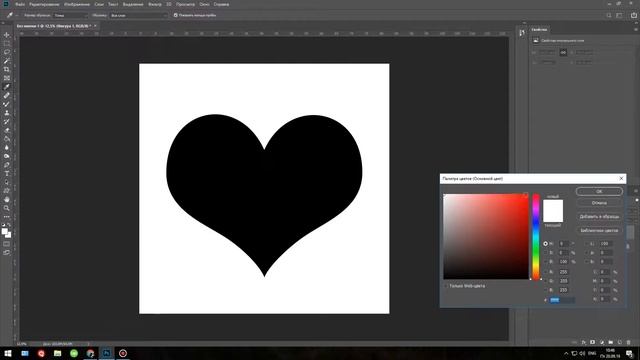Select the Frame tool
The image size is (640, 360).
pyautogui.click(x=7, y=78)
